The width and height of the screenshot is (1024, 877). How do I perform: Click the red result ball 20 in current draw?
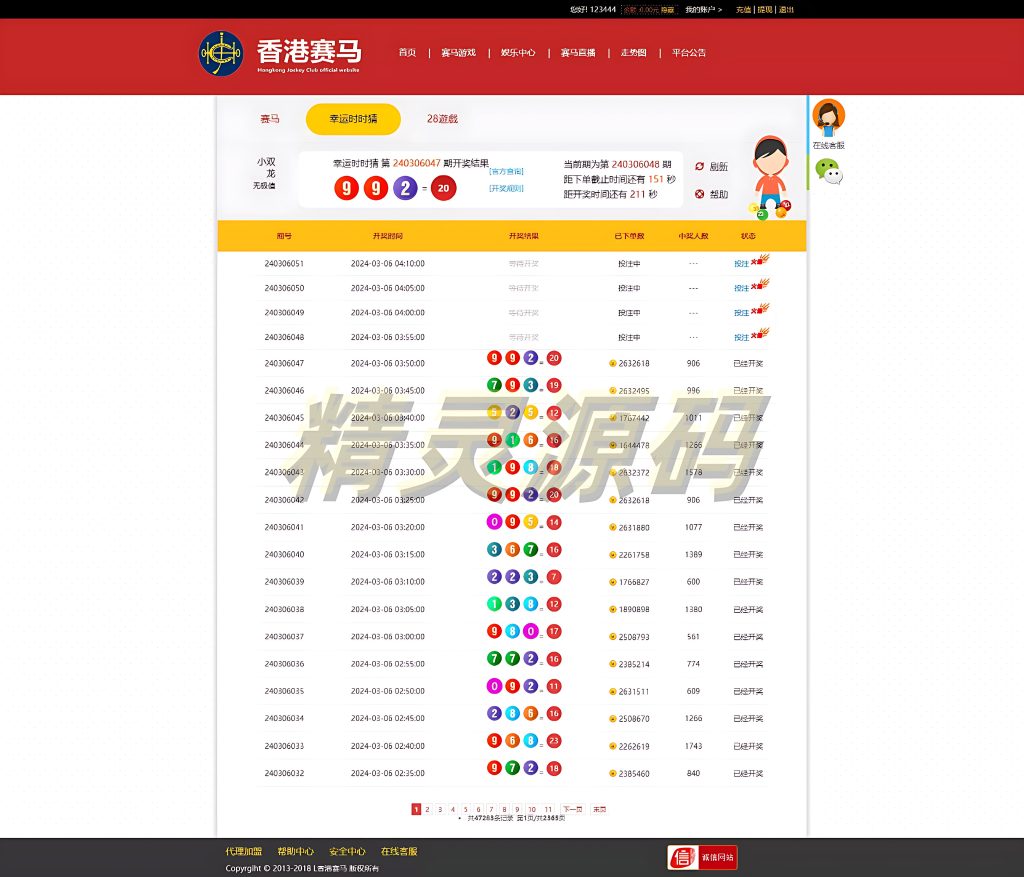443,188
